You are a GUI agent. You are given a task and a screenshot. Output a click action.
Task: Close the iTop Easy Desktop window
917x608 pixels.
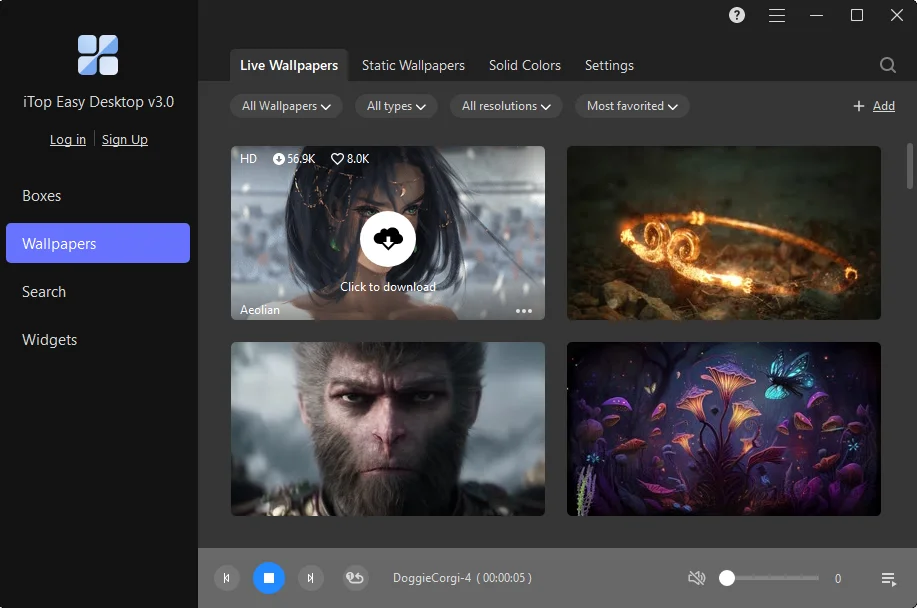pos(897,15)
